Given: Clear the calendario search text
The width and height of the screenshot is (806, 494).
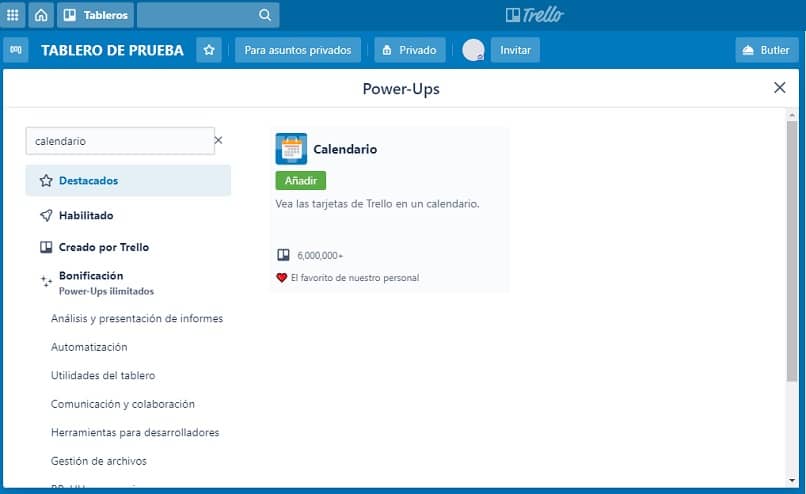Looking at the screenshot, I should (218, 140).
